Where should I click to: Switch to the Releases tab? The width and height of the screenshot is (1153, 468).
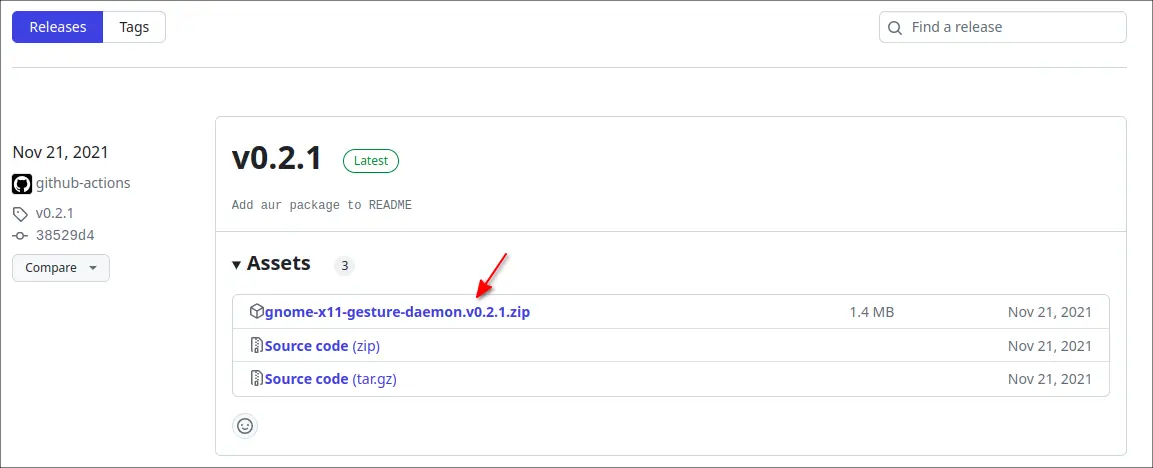[57, 27]
